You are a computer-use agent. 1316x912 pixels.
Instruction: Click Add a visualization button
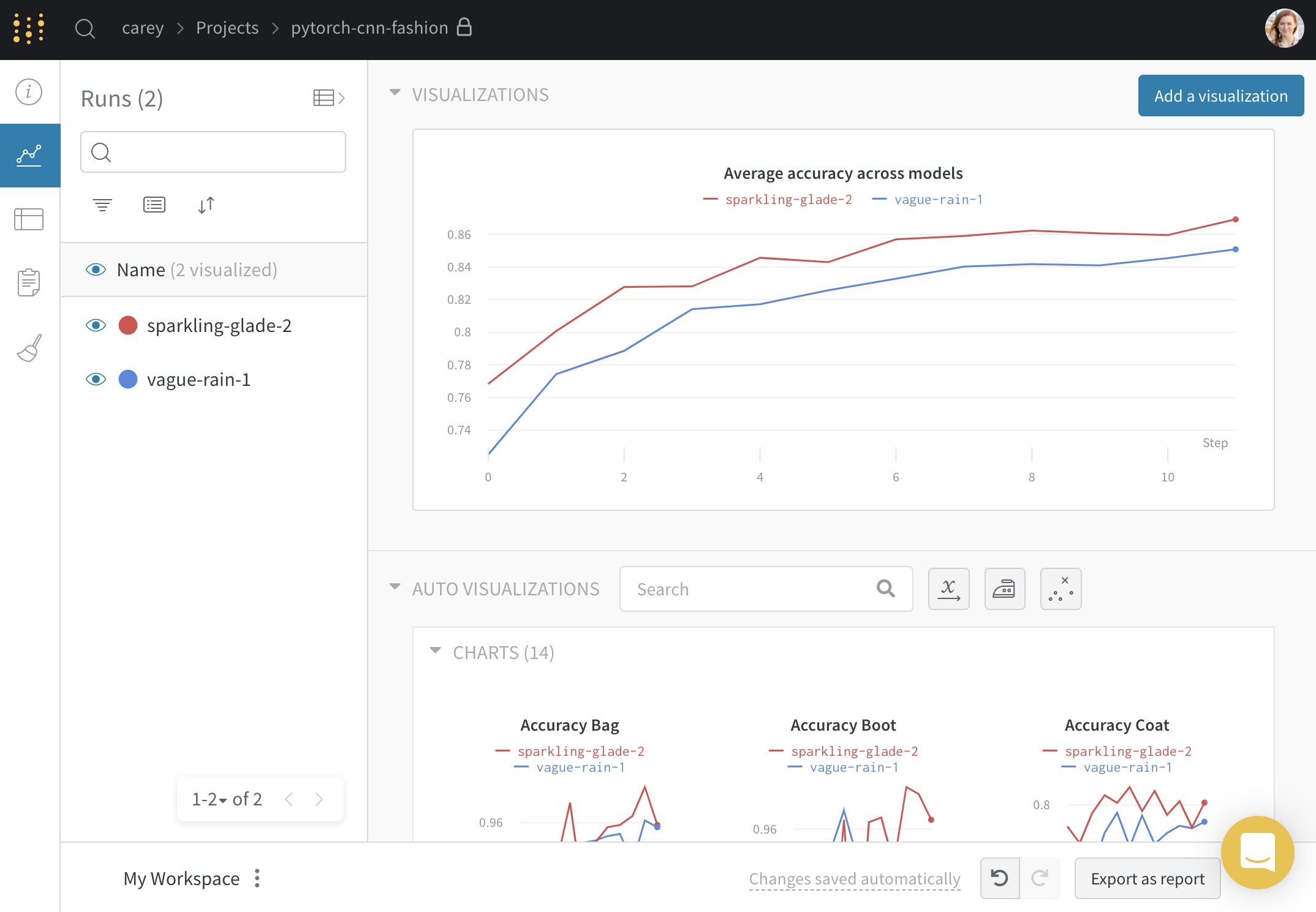point(1220,96)
